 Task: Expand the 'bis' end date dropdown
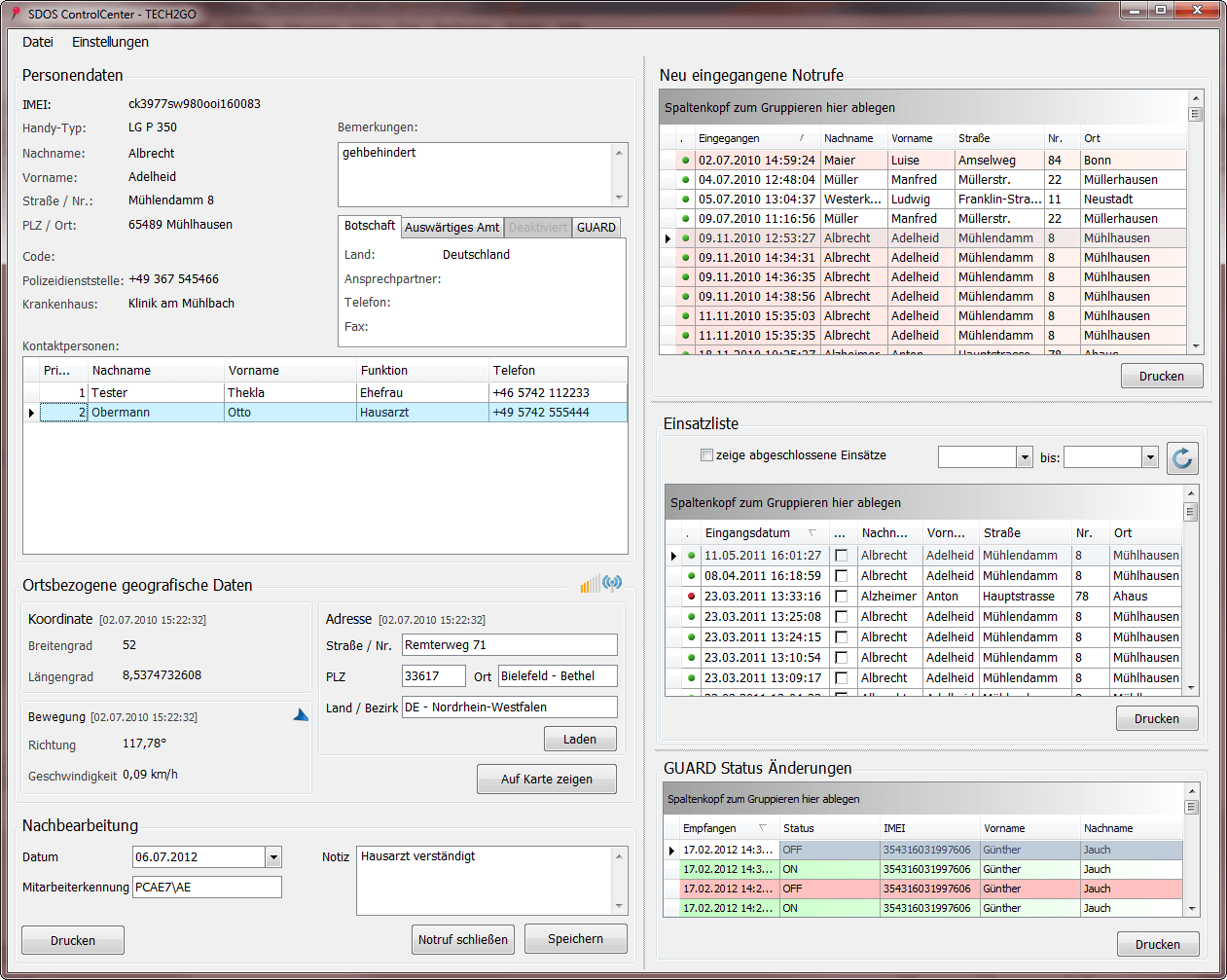coord(1150,457)
